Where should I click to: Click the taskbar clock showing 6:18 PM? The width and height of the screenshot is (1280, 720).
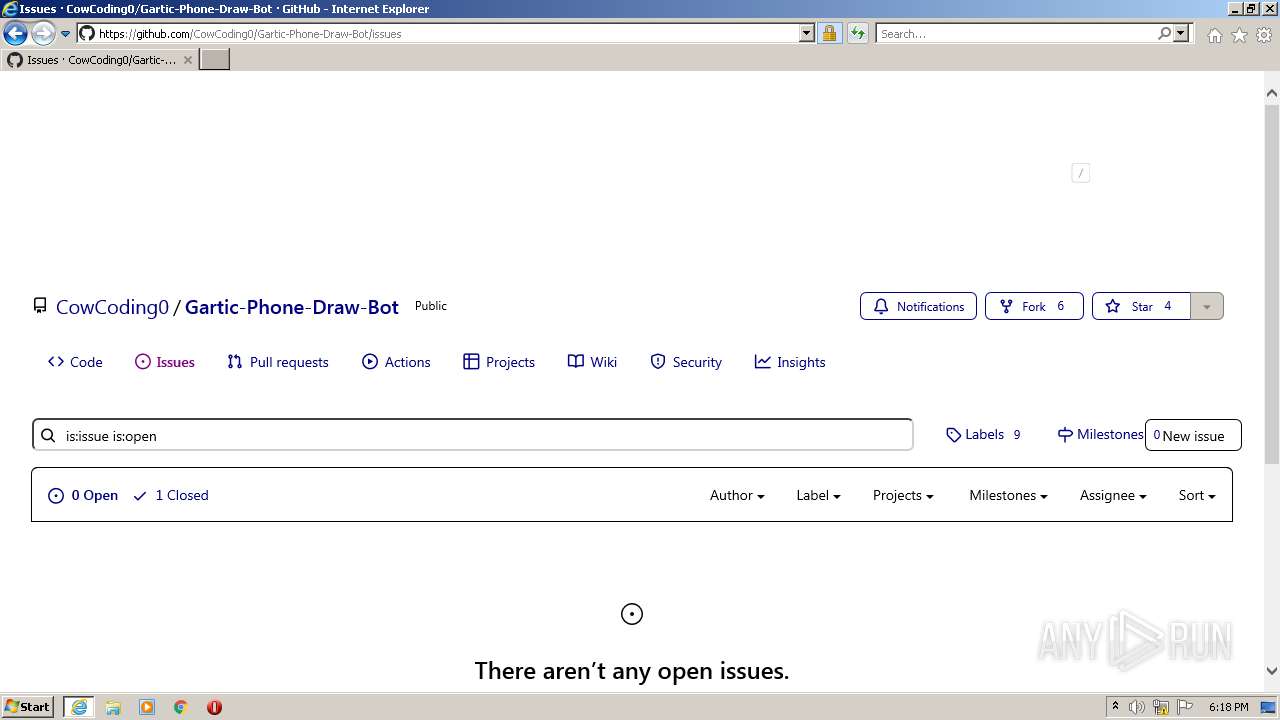coord(1228,707)
